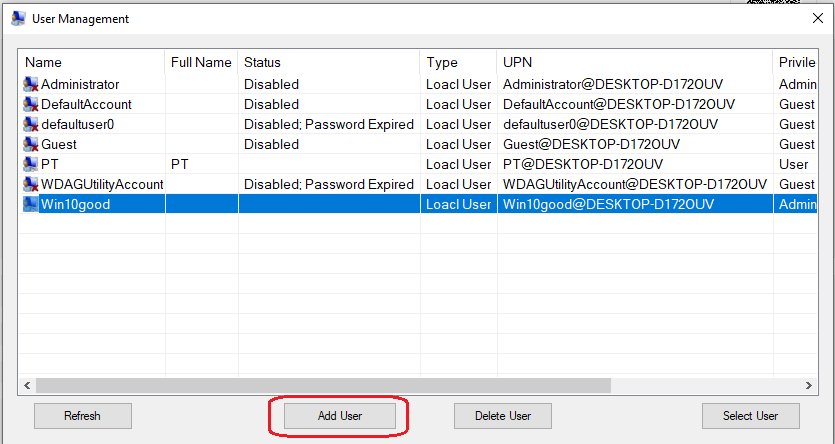Sort by the UPN column header
Image resolution: width=835 pixels, height=444 pixels.
click(x=634, y=62)
